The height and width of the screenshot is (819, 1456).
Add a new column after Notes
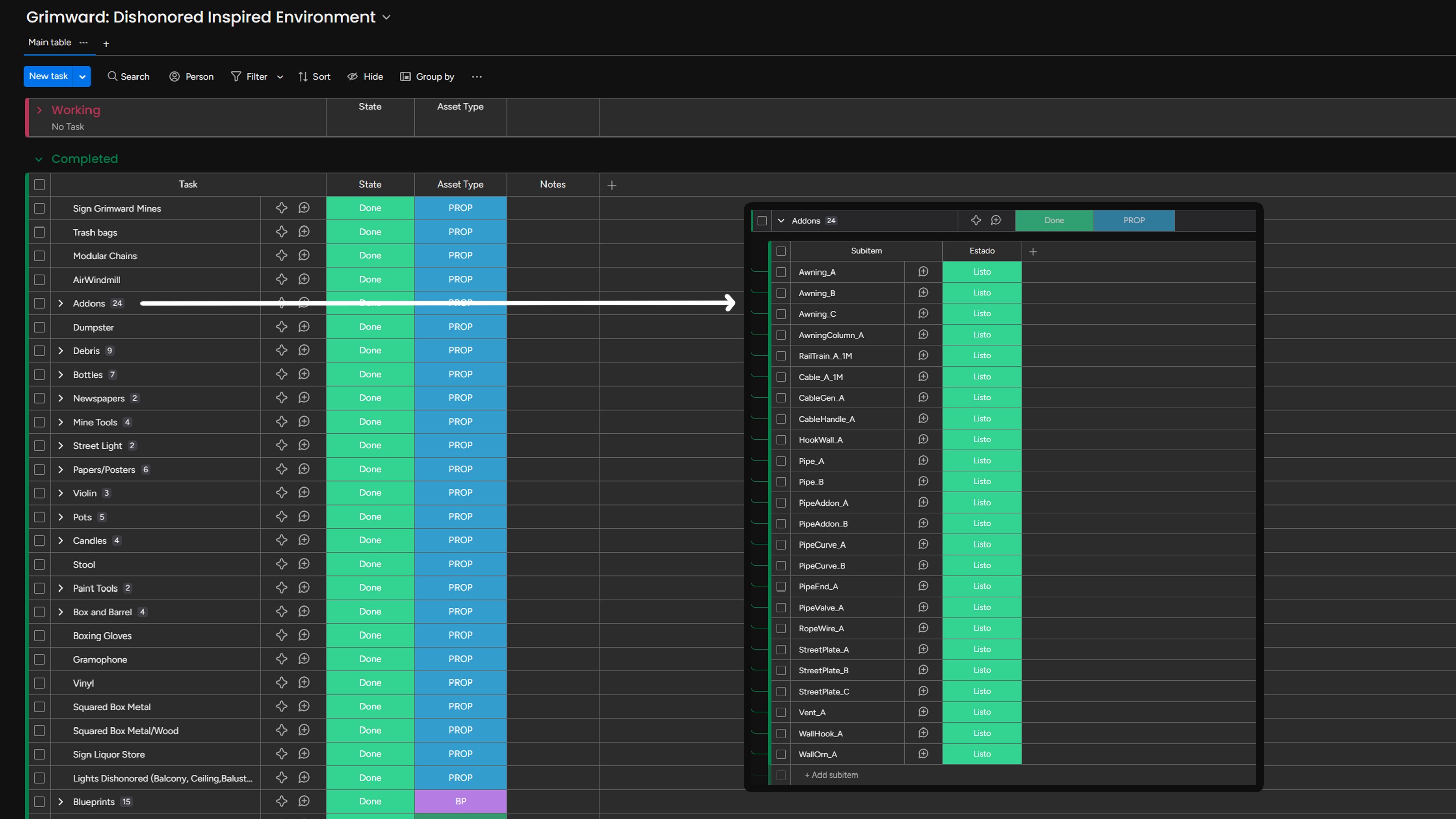click(x=612, y=185)
